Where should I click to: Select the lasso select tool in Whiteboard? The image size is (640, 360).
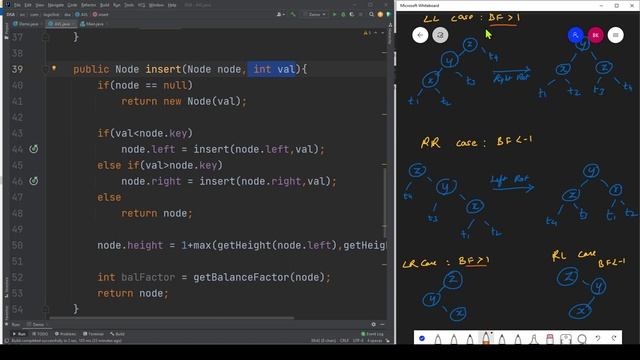tap(582, 338)
